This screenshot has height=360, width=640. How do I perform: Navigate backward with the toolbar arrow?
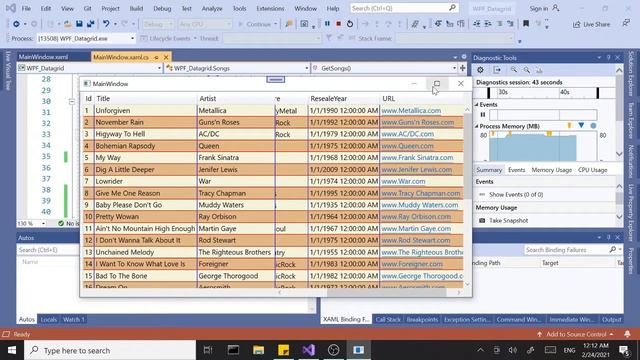click(x=16, y=24)
